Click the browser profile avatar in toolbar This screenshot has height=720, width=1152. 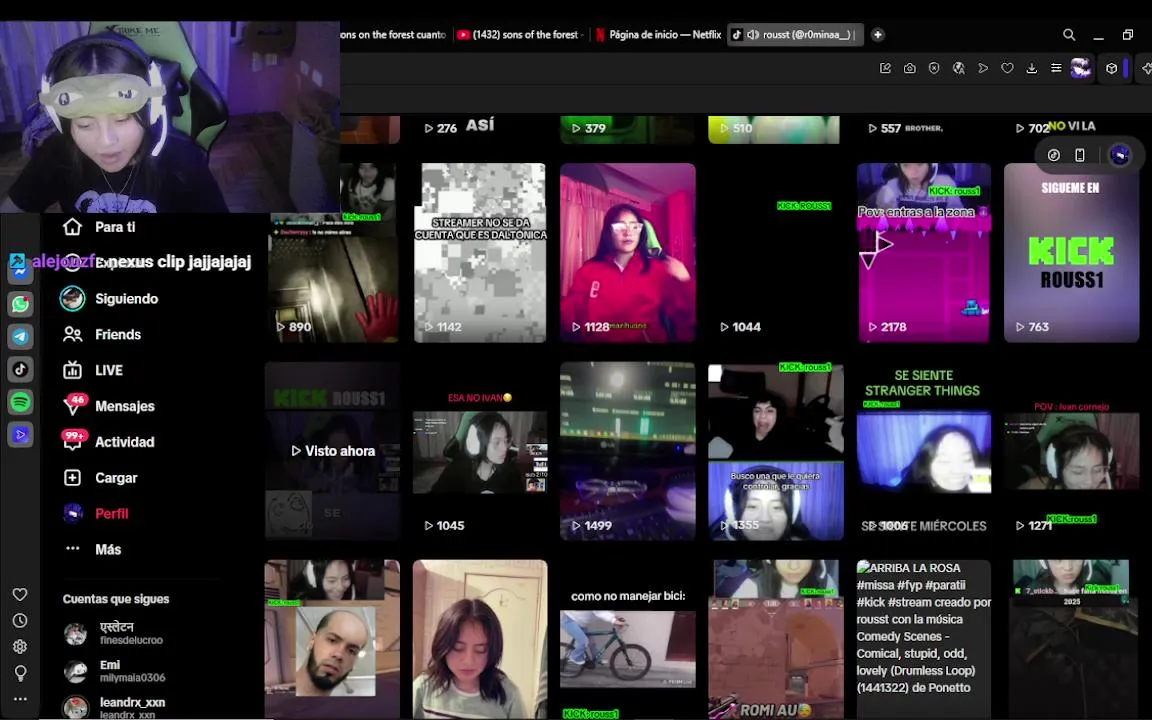click(1081, 68)
